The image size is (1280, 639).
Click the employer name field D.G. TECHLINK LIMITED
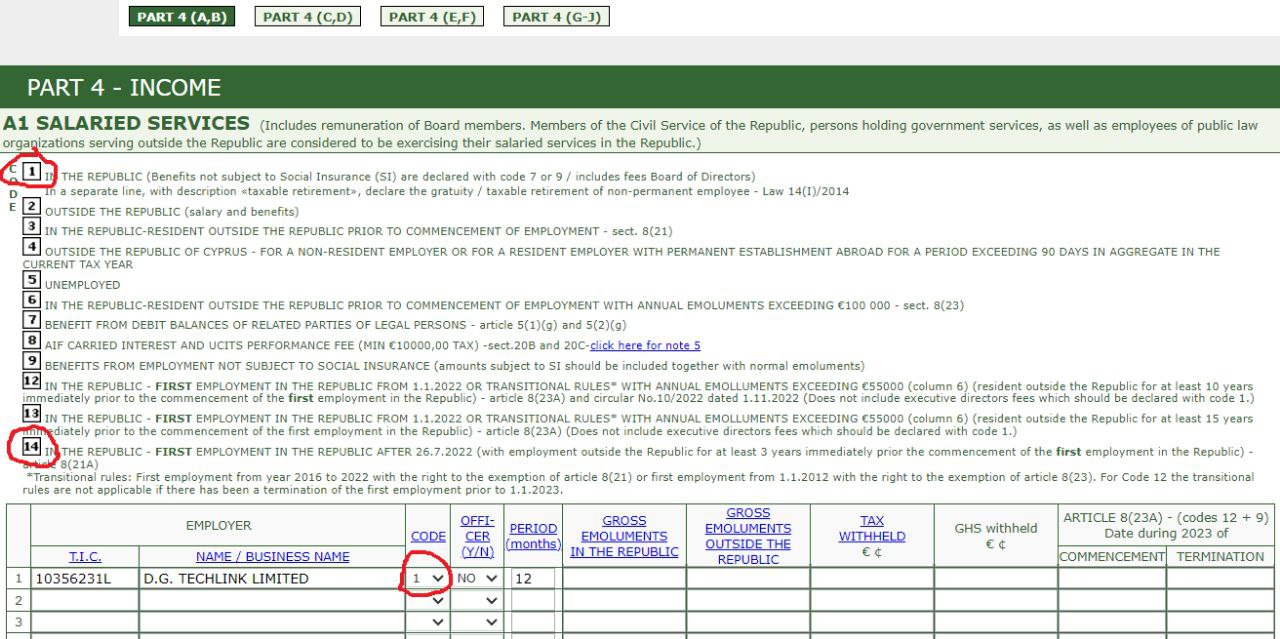[272, 578]
